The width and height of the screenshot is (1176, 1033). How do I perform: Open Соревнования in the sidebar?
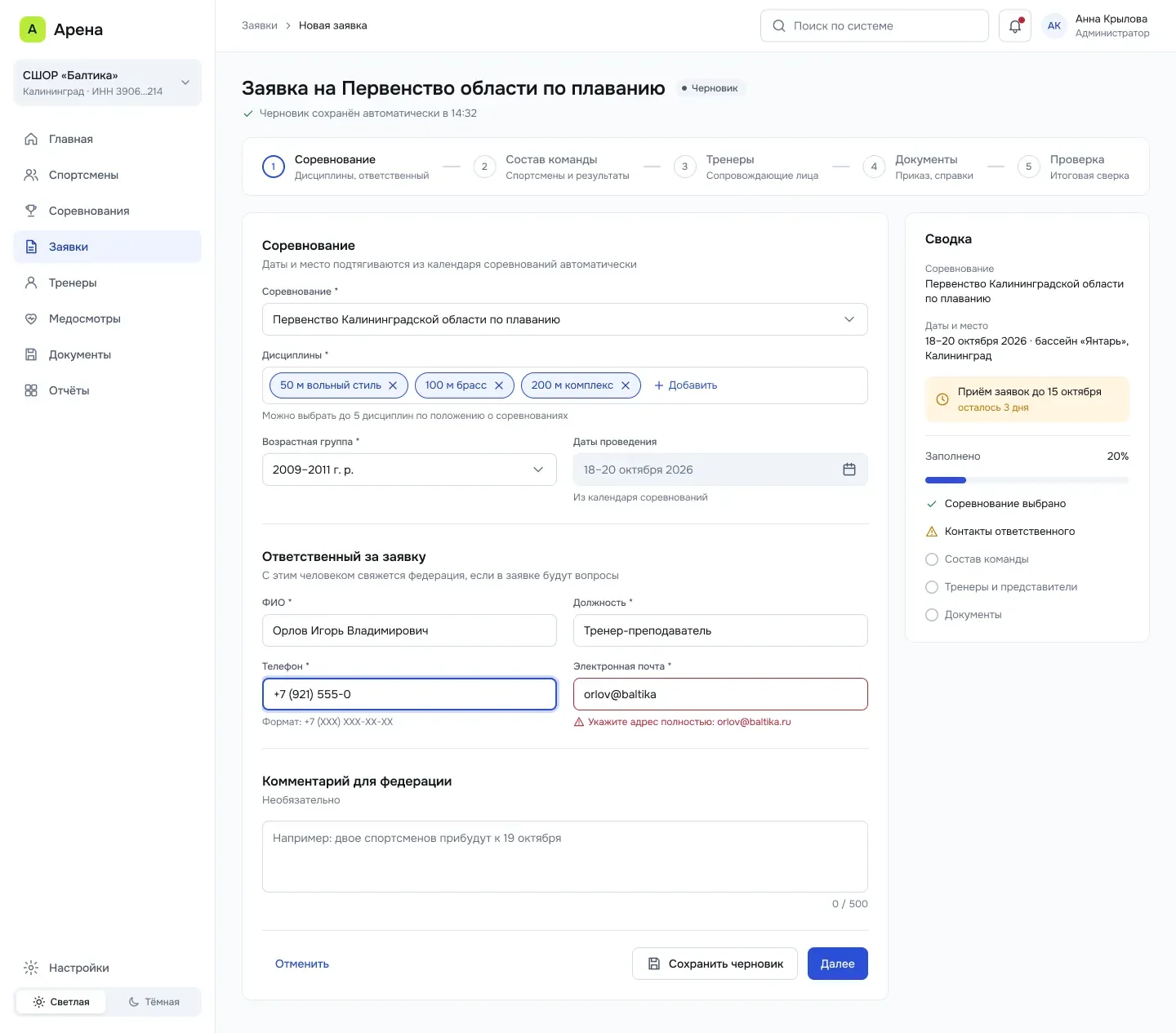click(107, 211)
